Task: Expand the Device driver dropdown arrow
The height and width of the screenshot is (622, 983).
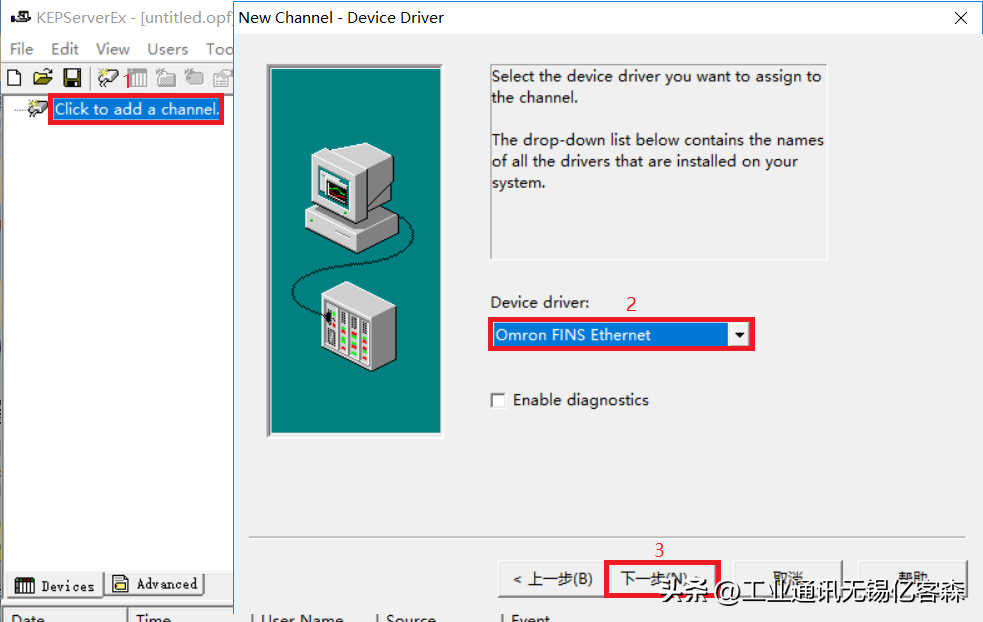Action: coord(739,335)
